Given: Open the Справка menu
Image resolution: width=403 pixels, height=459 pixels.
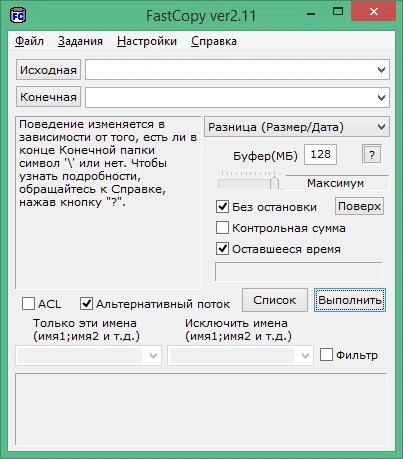Looking at the screenshot, I should tap(214, 41).
